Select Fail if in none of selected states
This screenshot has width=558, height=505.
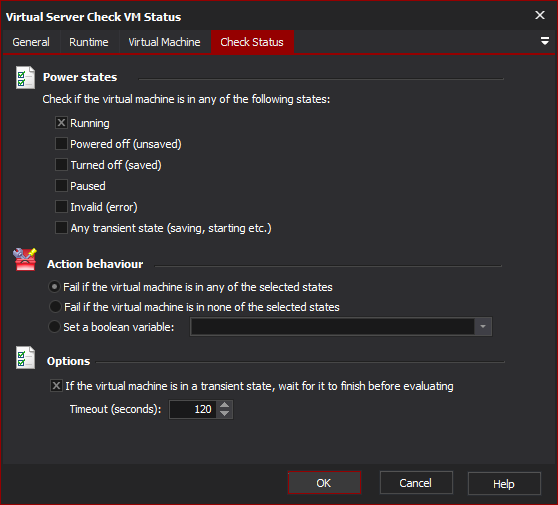point(55,307)
